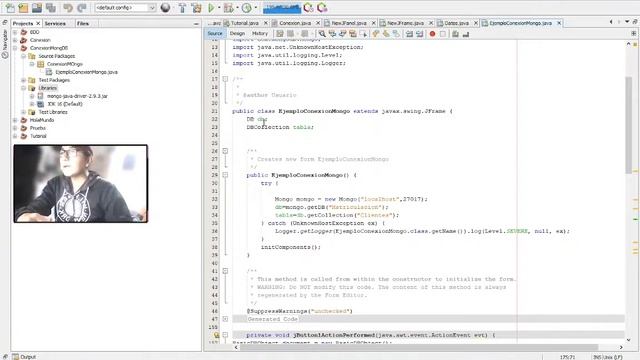
Task: Open the dropdown arrow beside Debug Project
Action: click(x=237, y=7)
